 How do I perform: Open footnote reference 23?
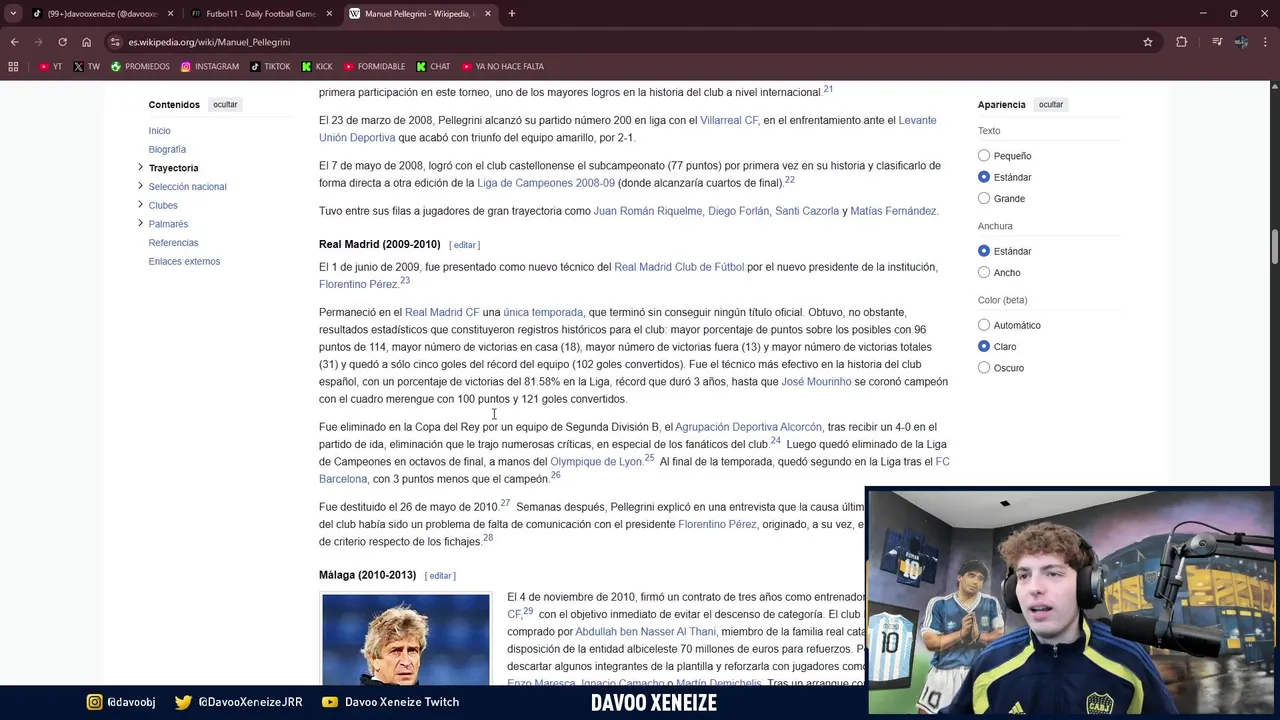(x=405, y=281)
